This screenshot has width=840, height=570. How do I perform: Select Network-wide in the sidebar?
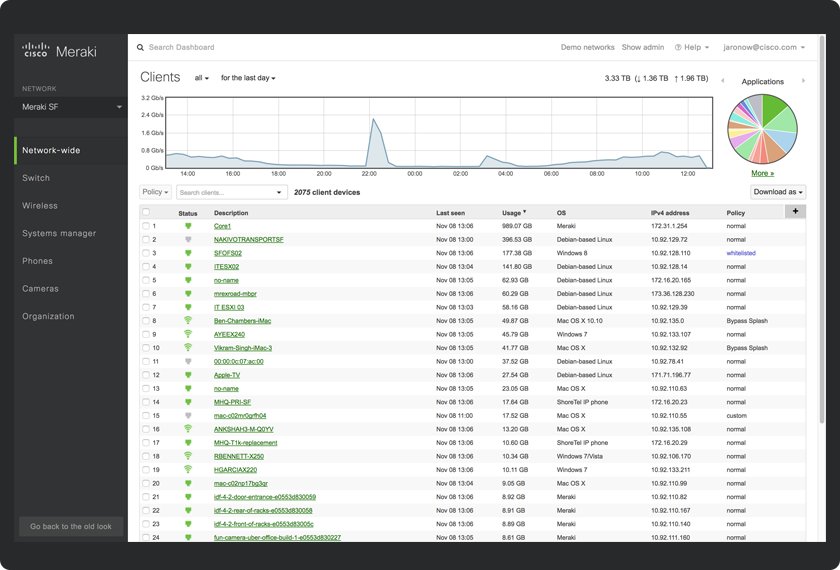click(x=71, y=151)
